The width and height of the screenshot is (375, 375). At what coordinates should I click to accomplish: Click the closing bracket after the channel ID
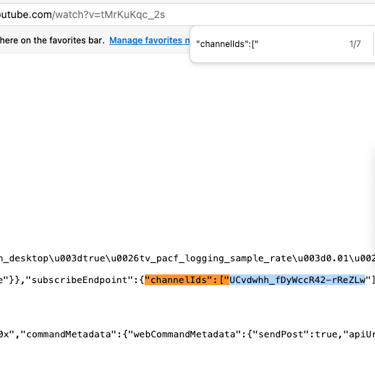(373, 280)
